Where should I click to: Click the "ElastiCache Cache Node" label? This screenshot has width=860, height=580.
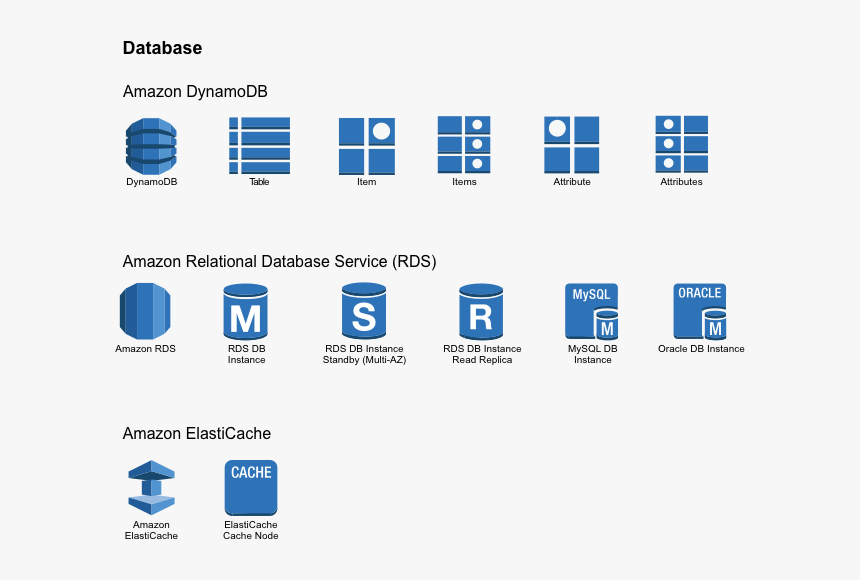point(251,530)
